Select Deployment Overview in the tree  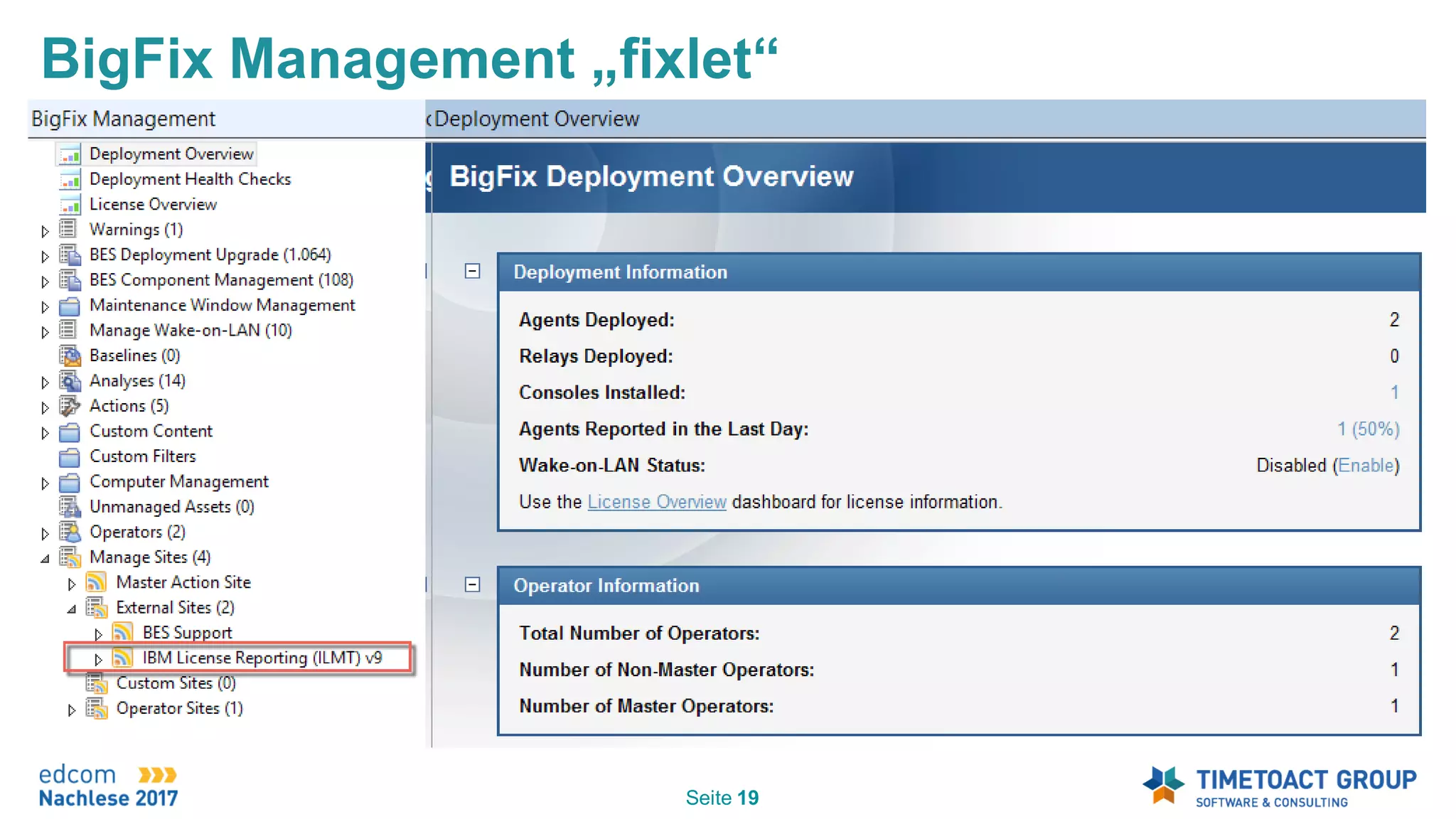(x=171, y=154)
